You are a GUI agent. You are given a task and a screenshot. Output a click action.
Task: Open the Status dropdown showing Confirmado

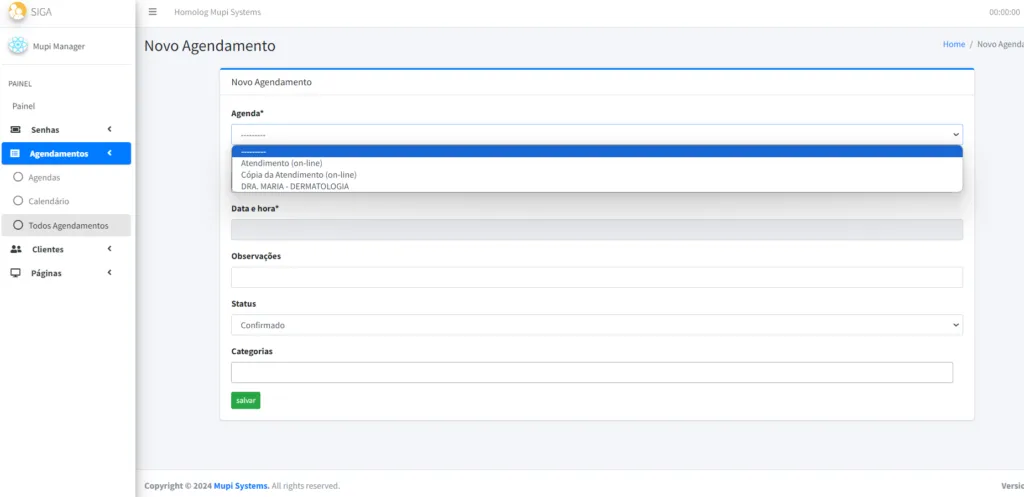596,325
